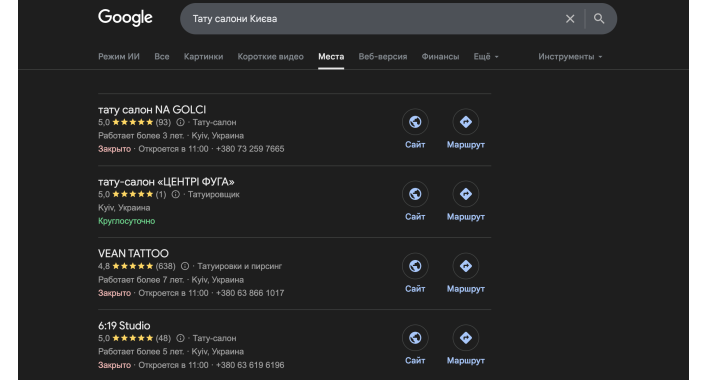The width and height of the screenshot is (708, 380).
Task: Open the Картинки tab
Action: point(203,56)
